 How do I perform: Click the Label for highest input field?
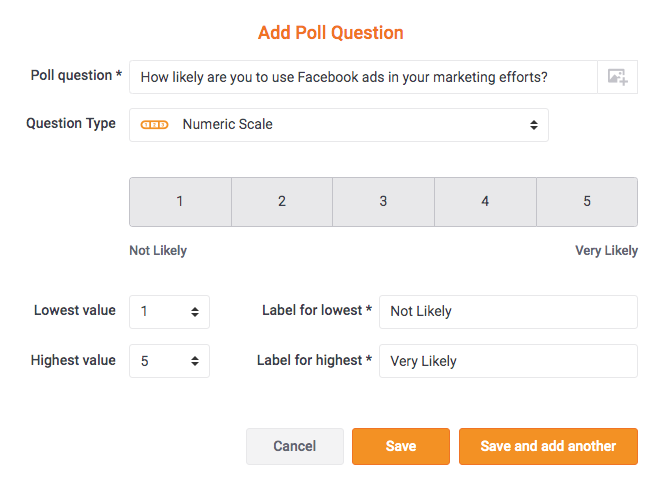click(508, 361)
